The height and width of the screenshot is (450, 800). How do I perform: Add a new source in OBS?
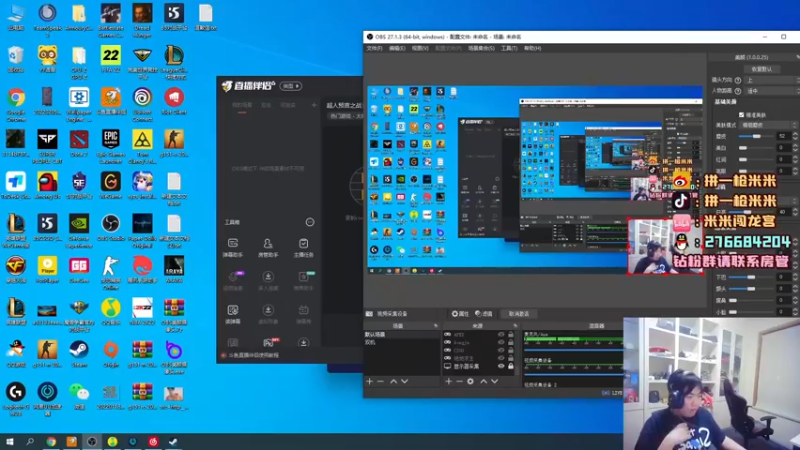[448, 381]
